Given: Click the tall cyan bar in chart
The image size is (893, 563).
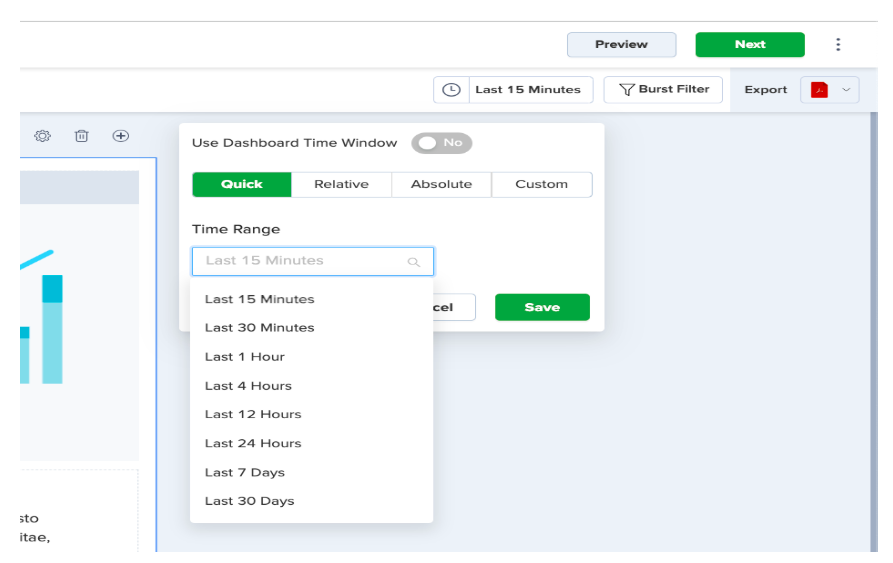Looking at the screenshot, I should pos(52,329).
